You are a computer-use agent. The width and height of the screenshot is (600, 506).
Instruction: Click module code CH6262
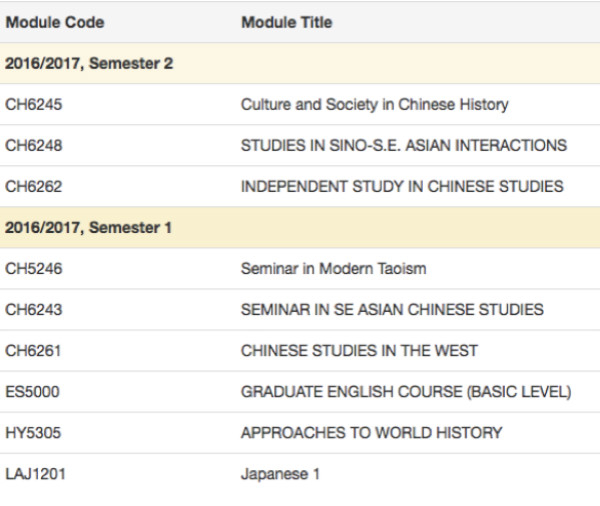(34, 186)
